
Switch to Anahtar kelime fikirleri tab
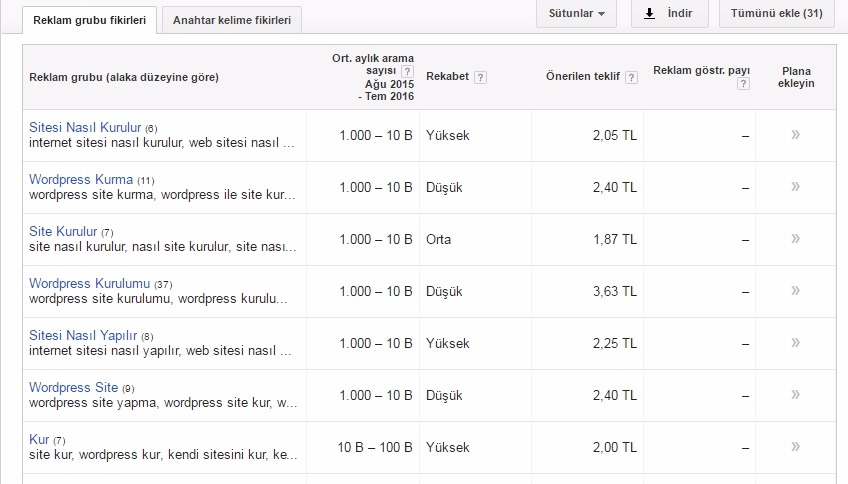pyautogui.click(x=231, y=20)
